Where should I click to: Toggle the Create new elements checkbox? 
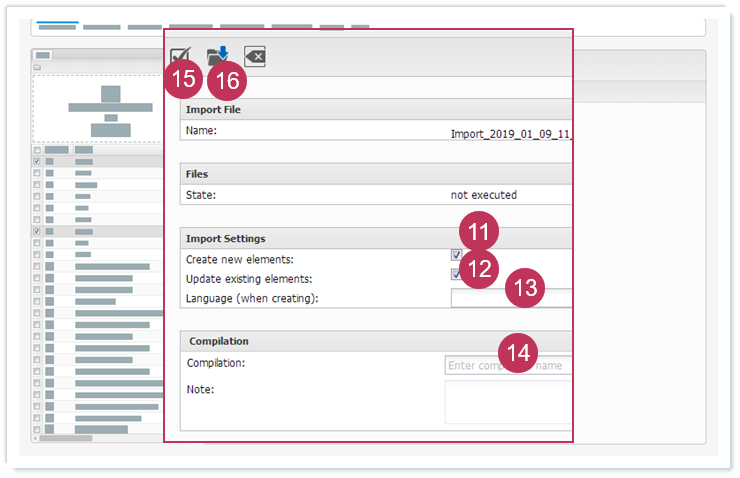(456, 256)
